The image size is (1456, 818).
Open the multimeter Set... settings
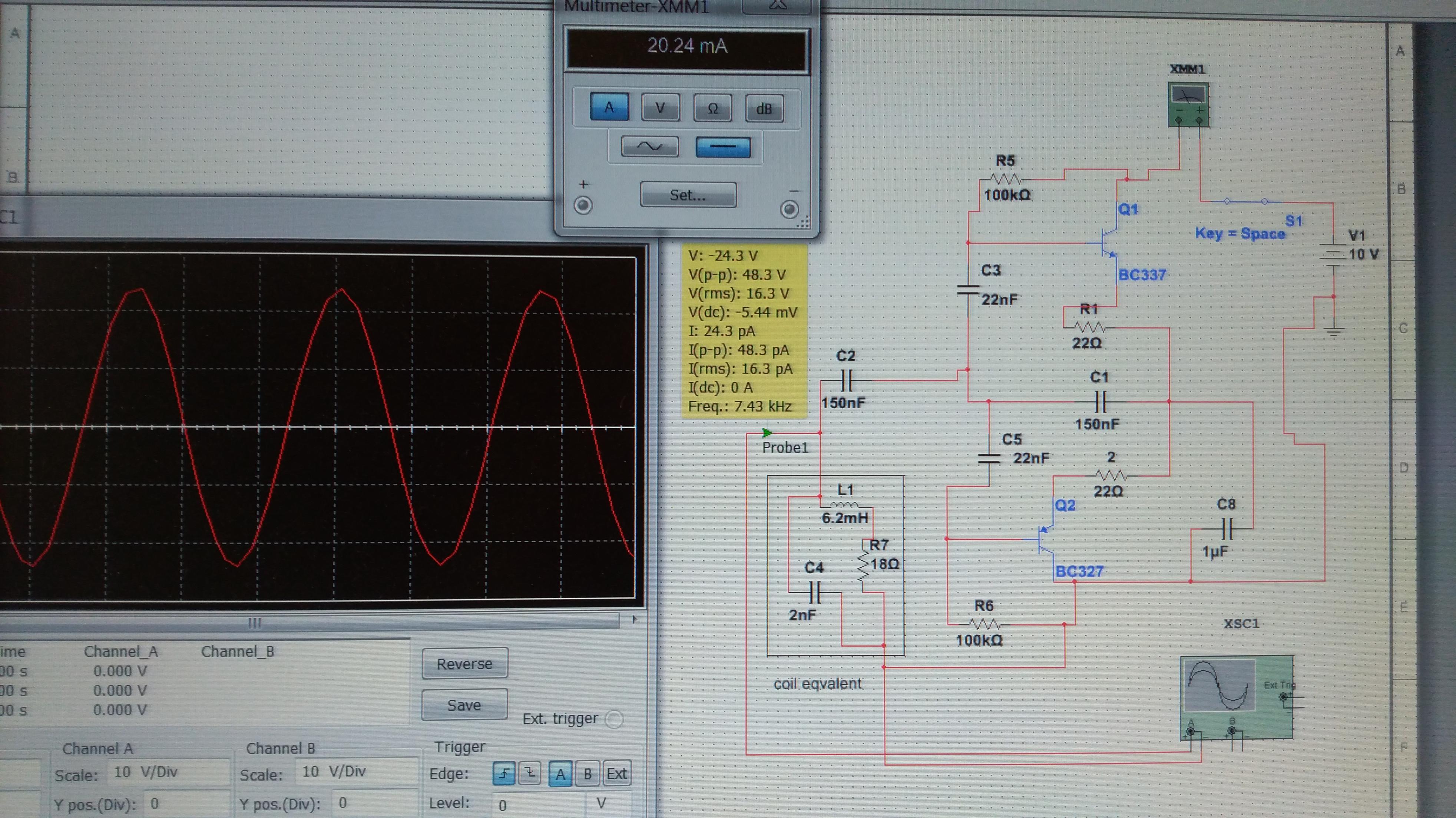pos(687,195)
